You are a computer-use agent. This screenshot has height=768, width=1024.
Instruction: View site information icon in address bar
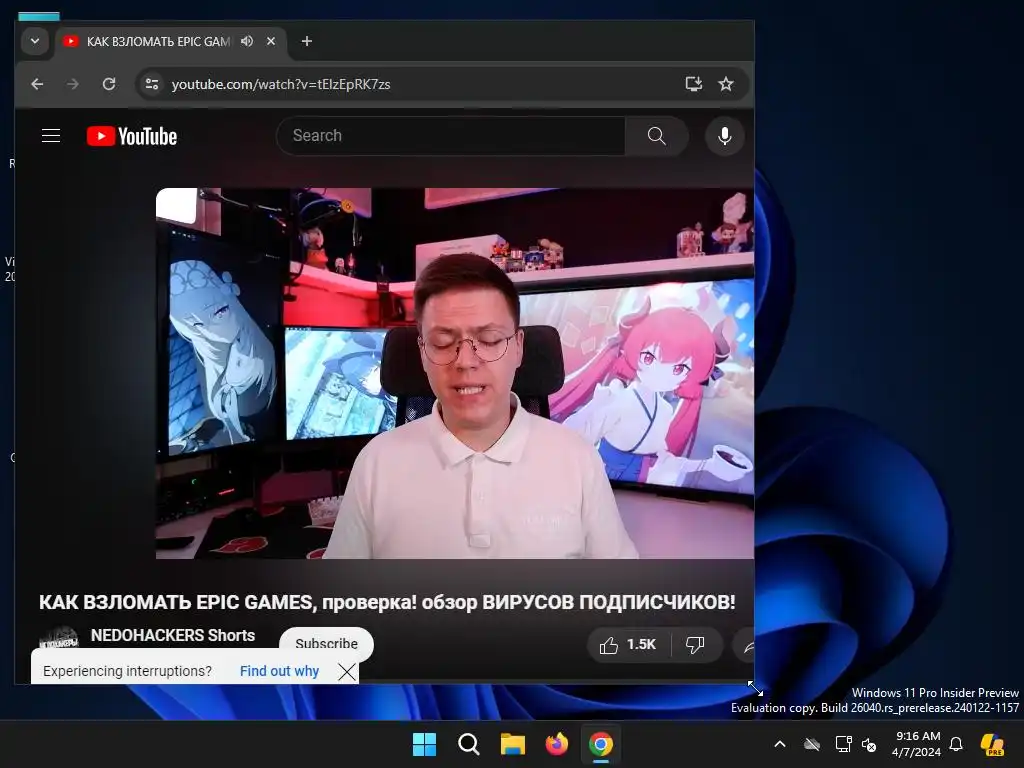tap(152, 84)
